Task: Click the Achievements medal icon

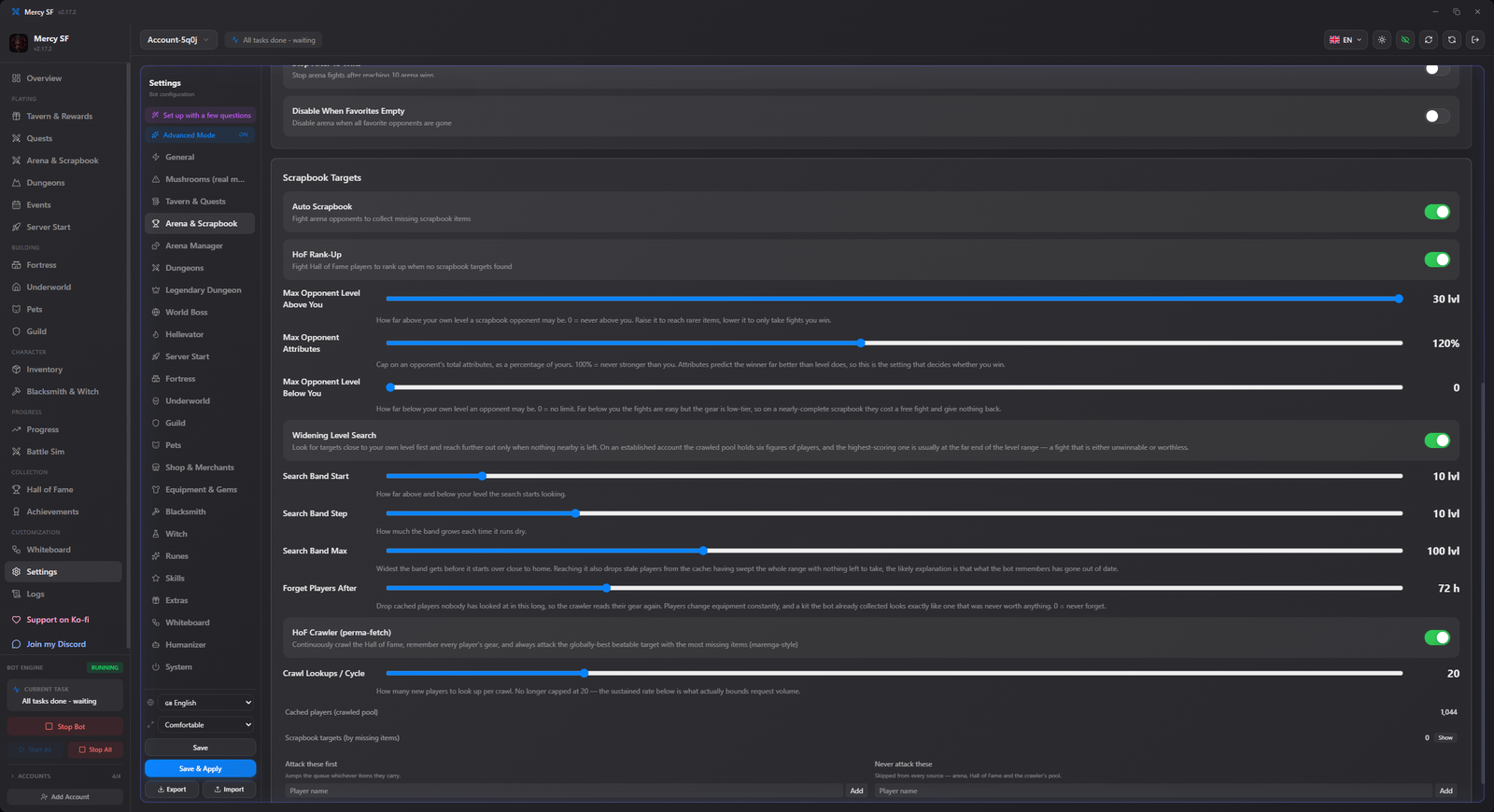Action: click(x=17, y=512)
